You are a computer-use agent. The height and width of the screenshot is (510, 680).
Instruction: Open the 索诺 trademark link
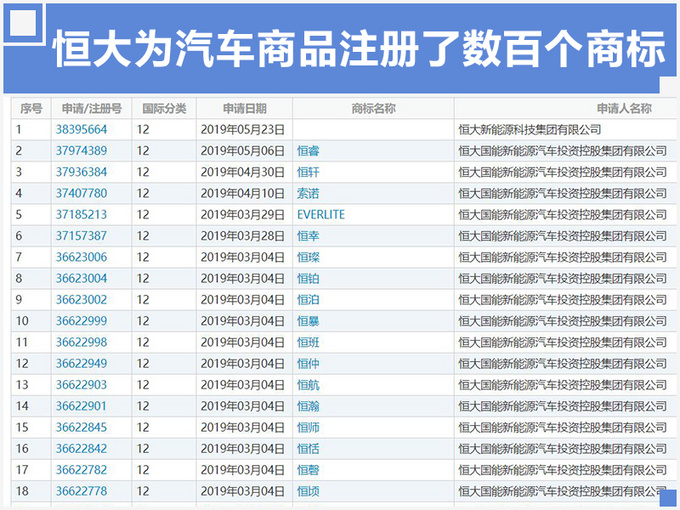pos(308,193)
